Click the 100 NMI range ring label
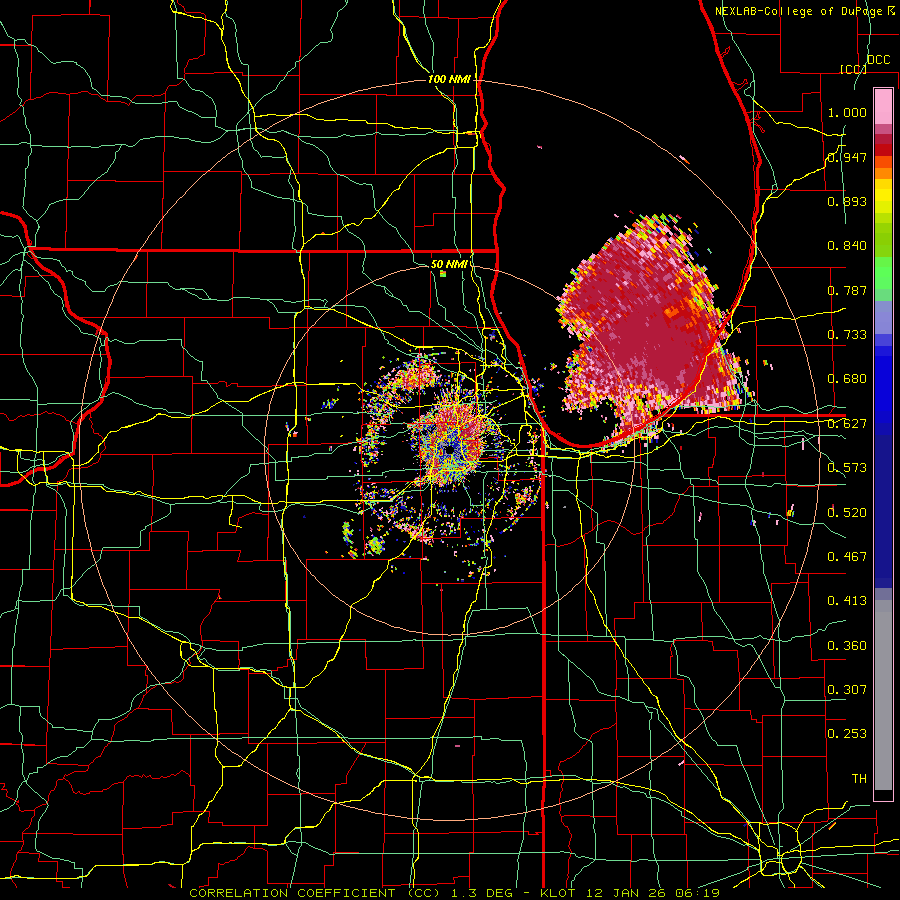Screen dimensions: 900x900 [x=449, y=79]
